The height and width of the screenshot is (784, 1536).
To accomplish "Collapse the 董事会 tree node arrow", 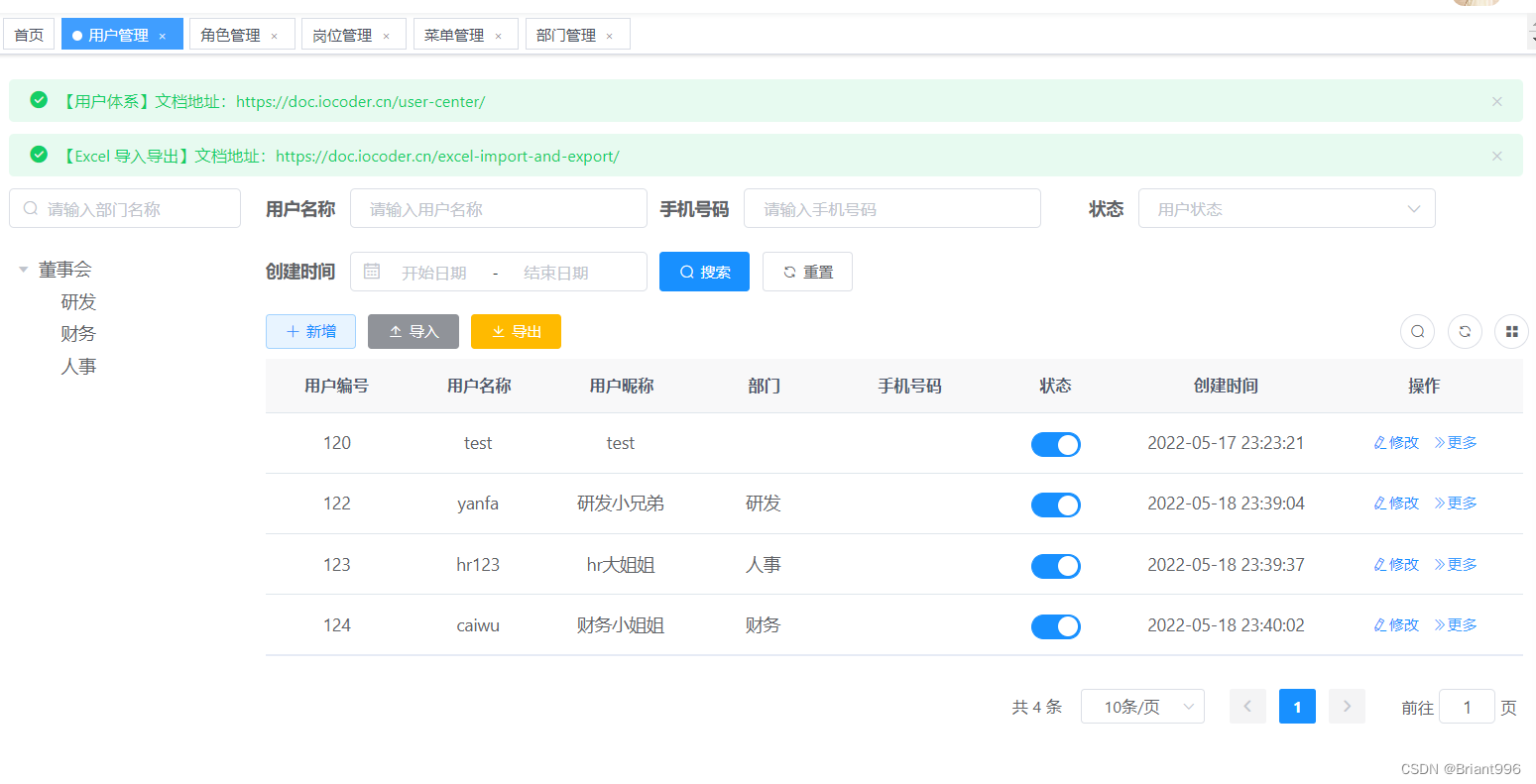I will pyautogui.click(x=23, y=269).
